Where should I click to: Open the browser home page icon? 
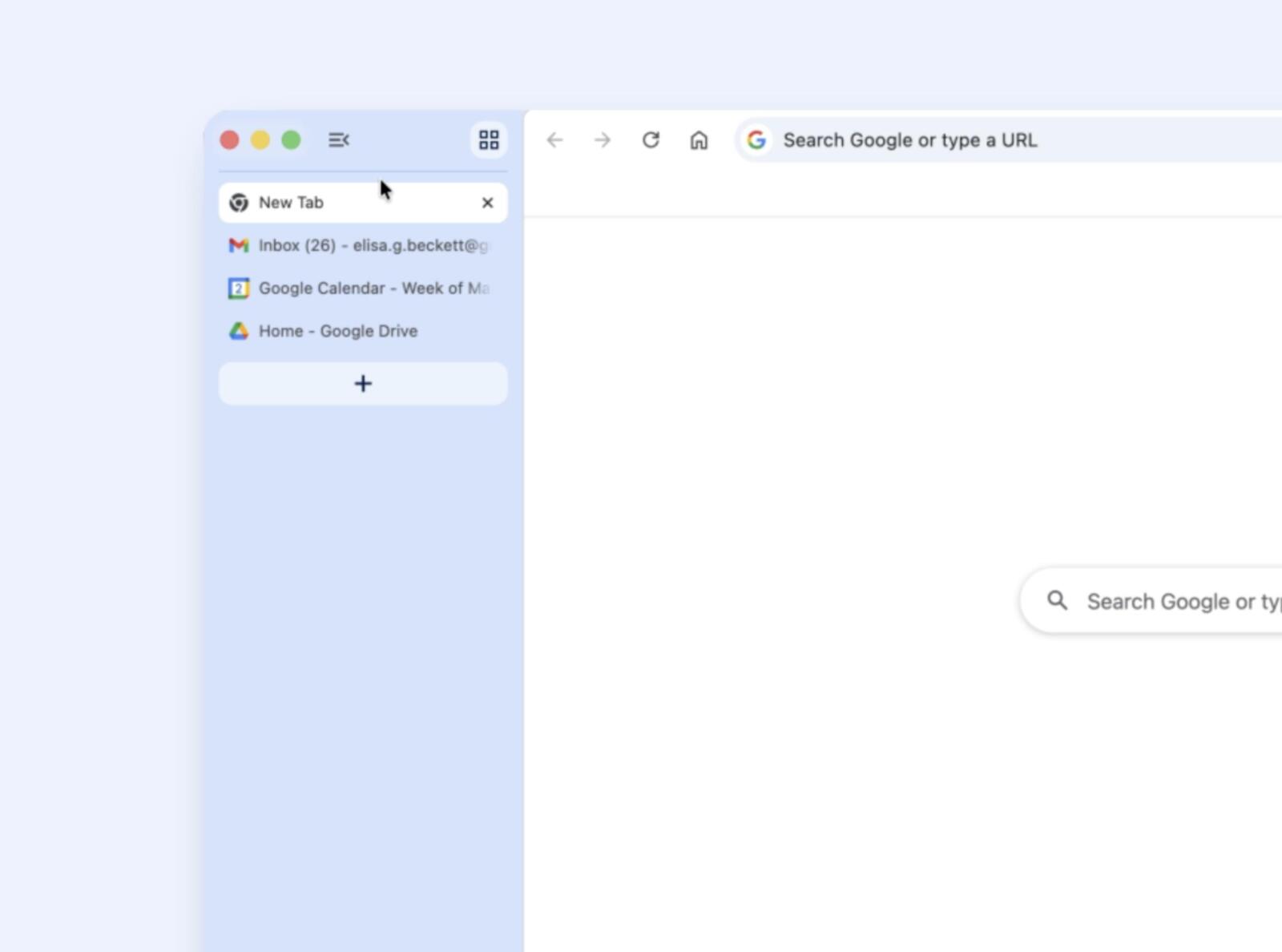click(x=698, y=139)
